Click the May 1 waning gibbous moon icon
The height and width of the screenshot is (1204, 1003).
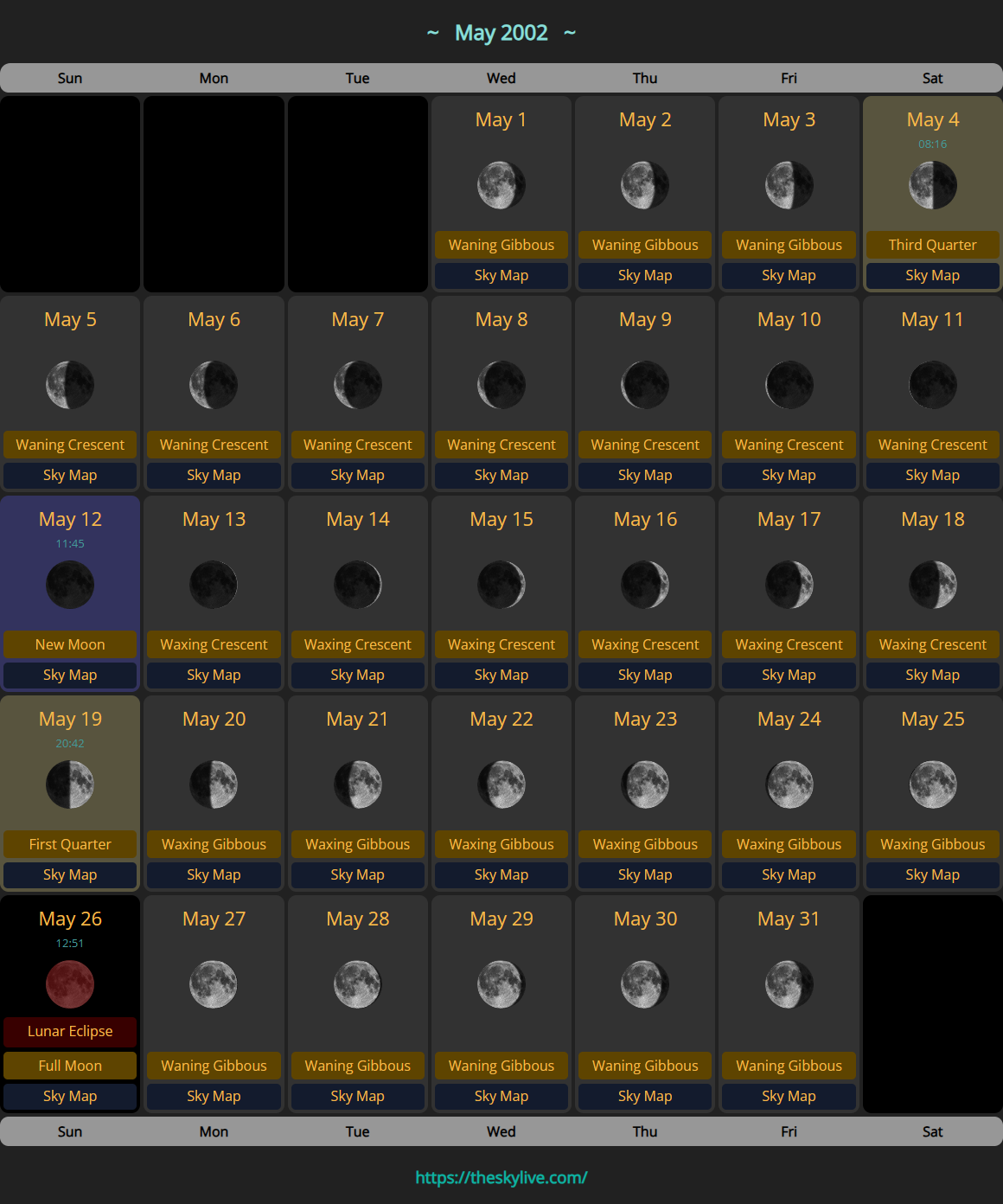pos(501,185)
